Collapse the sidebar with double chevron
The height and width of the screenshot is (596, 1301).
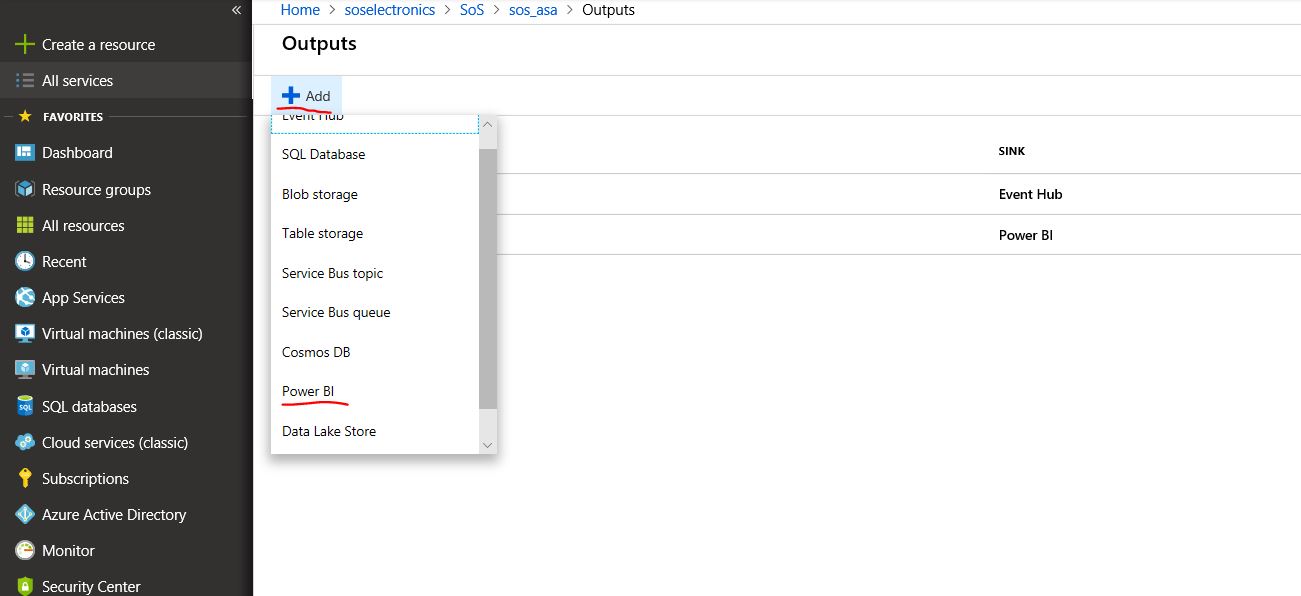pyautogui.click(x=236, y=10)
